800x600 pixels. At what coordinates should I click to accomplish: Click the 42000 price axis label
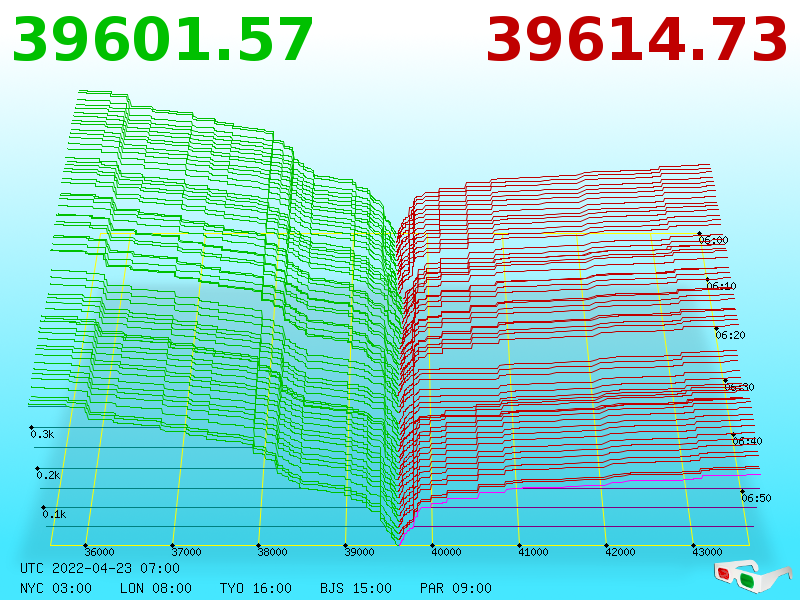tap(620, 552)
